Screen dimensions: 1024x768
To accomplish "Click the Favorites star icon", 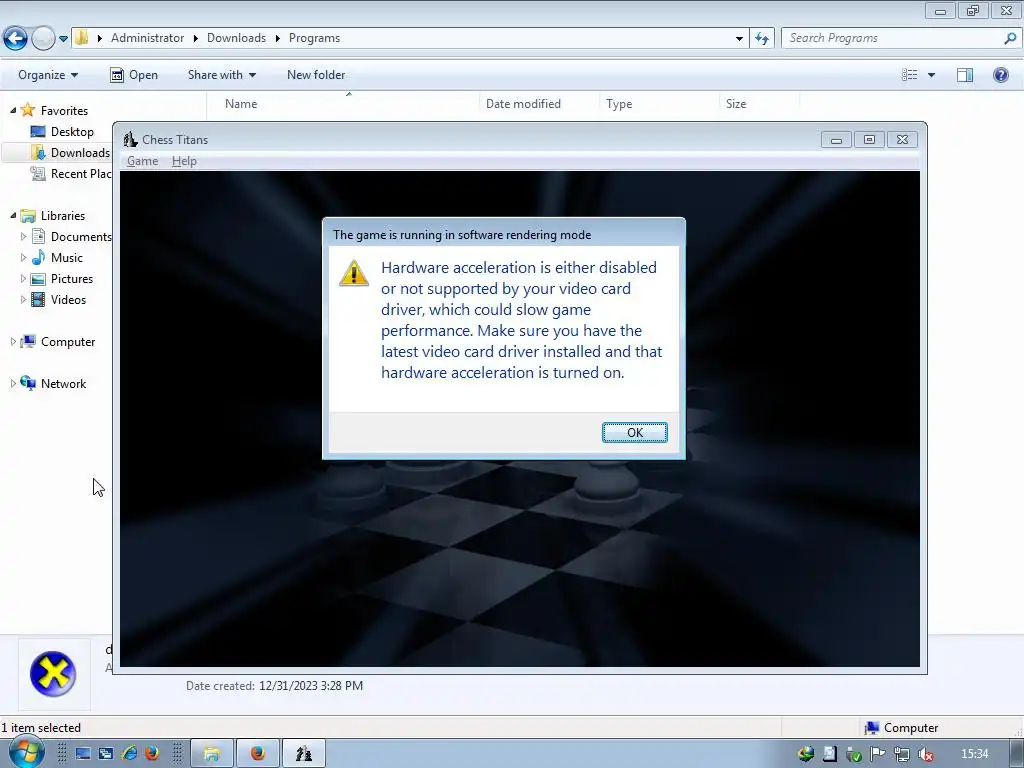I will [x=28, y=110].
